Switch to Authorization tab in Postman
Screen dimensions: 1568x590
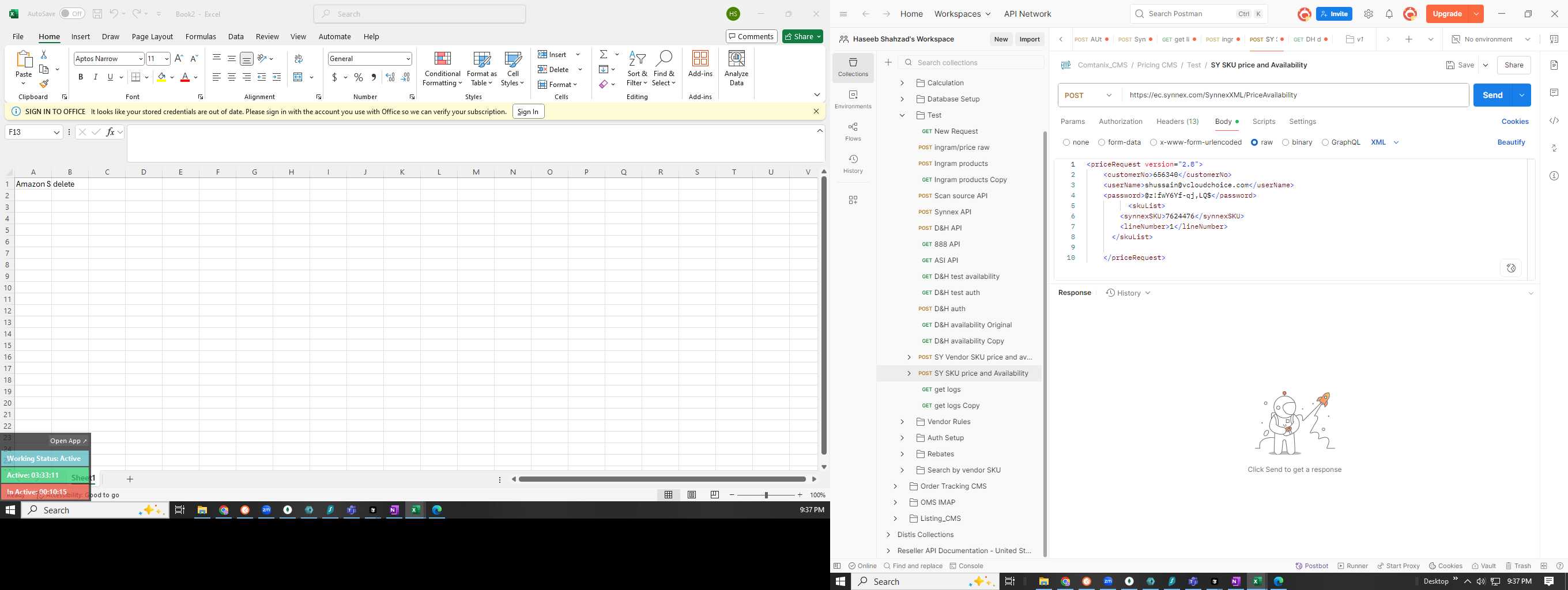click(x=1120, y=122)
